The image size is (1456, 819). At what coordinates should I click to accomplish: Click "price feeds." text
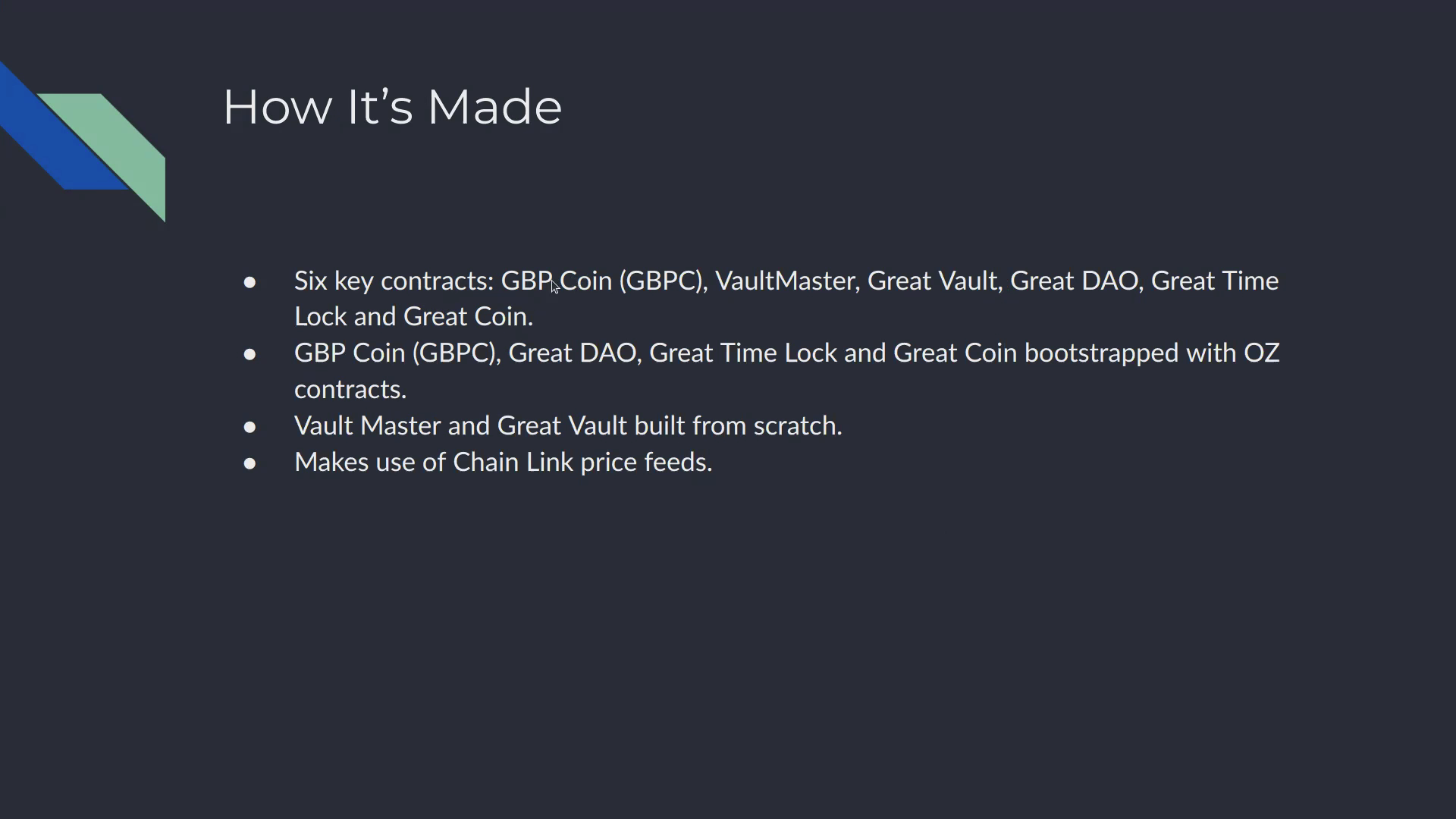tap(646, 463)
